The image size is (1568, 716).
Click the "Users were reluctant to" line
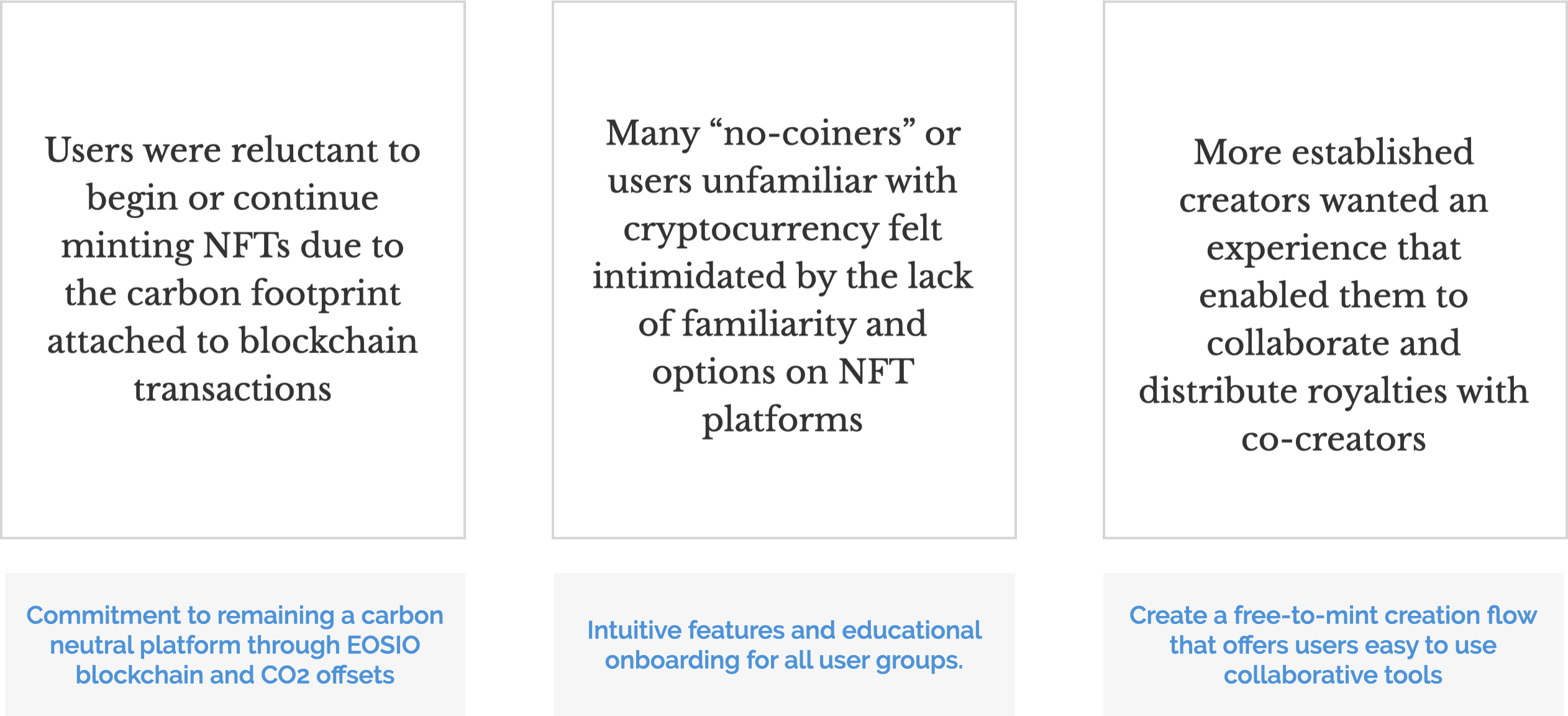[x=232, y=150]
